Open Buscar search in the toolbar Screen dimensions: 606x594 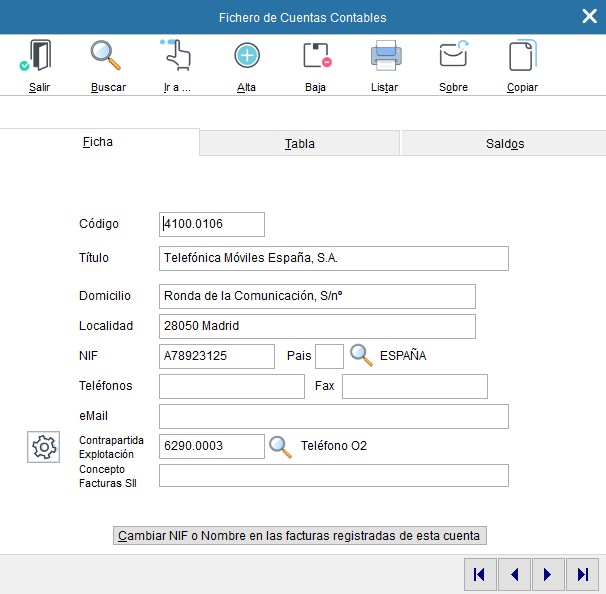pos(107,57)
